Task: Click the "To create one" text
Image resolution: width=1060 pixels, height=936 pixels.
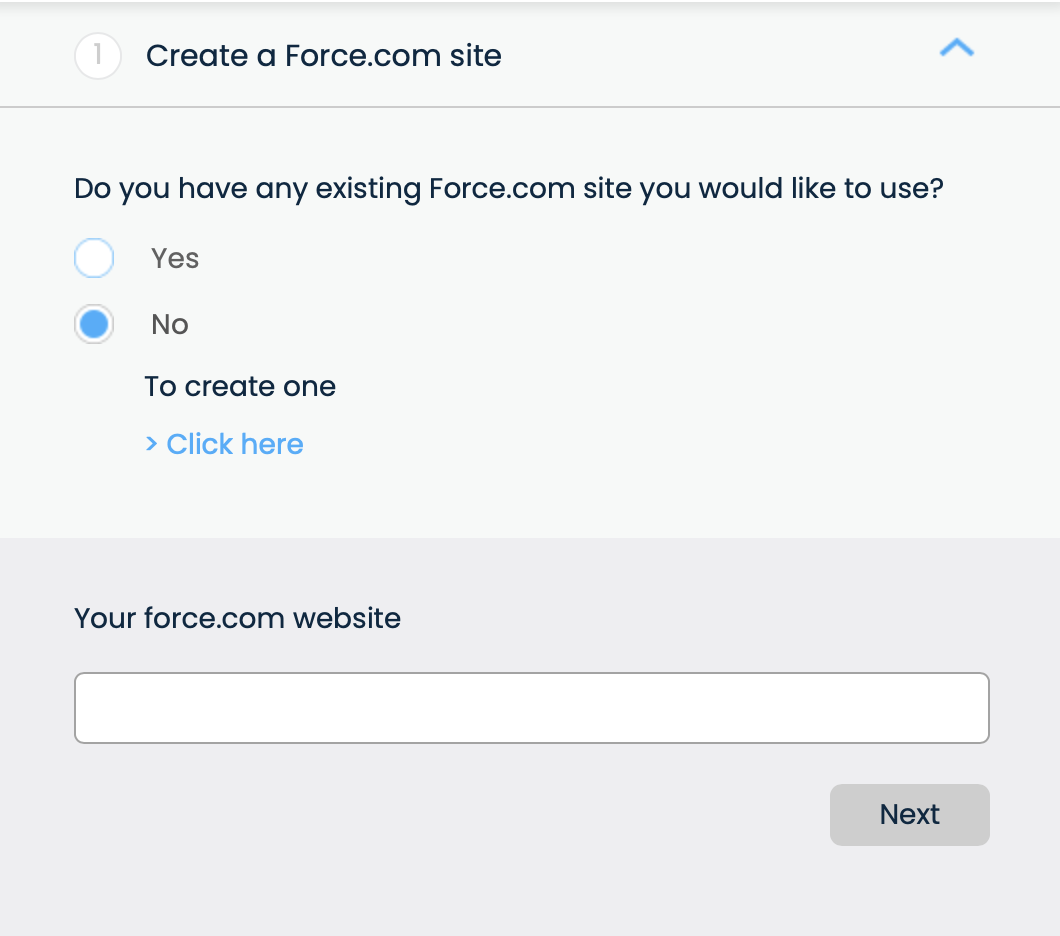Action: point(240,386)
